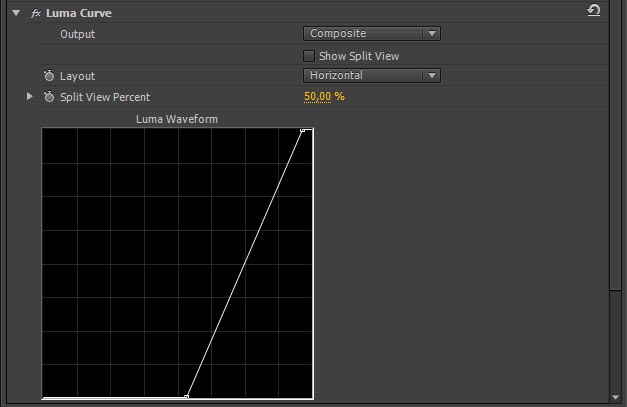Select the bottom curve control point
This screenshot has height=407, width=627.
[186, 397]
